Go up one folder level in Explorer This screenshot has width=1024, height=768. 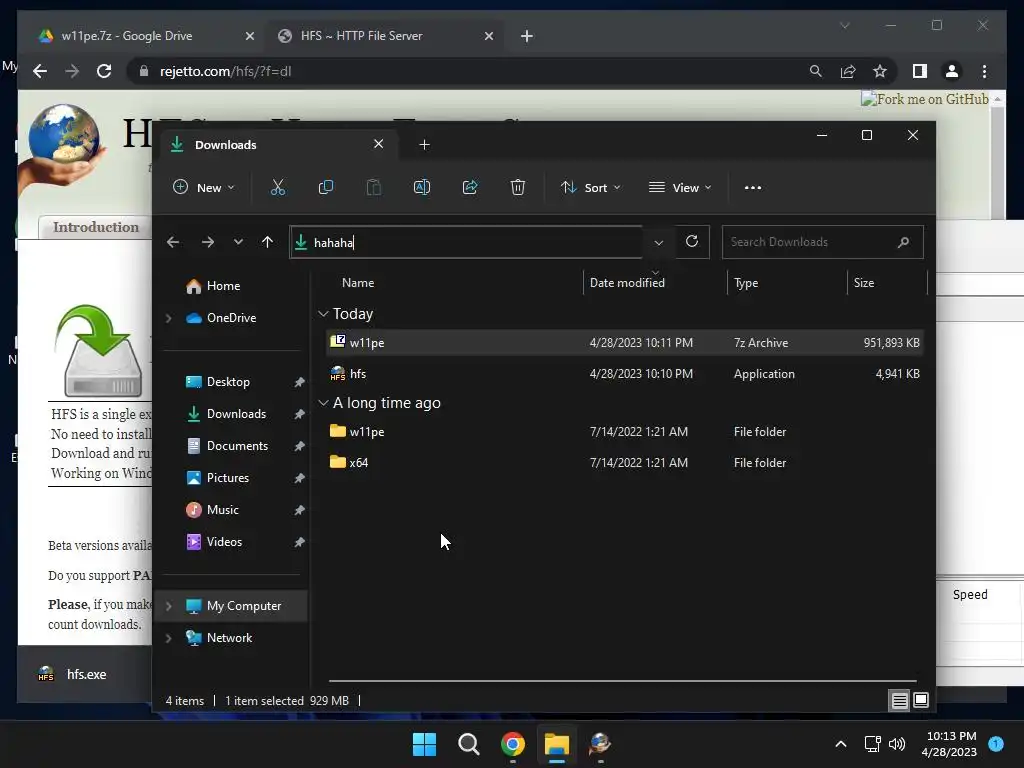[267, 242]
